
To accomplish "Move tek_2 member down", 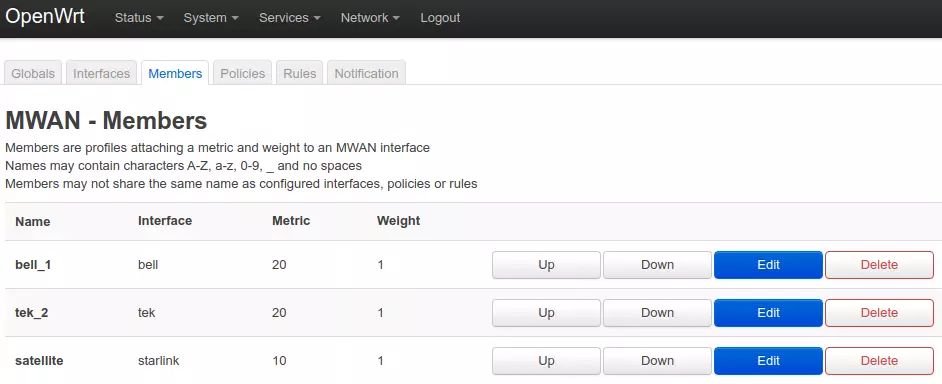I will click(x=657, y=313).
